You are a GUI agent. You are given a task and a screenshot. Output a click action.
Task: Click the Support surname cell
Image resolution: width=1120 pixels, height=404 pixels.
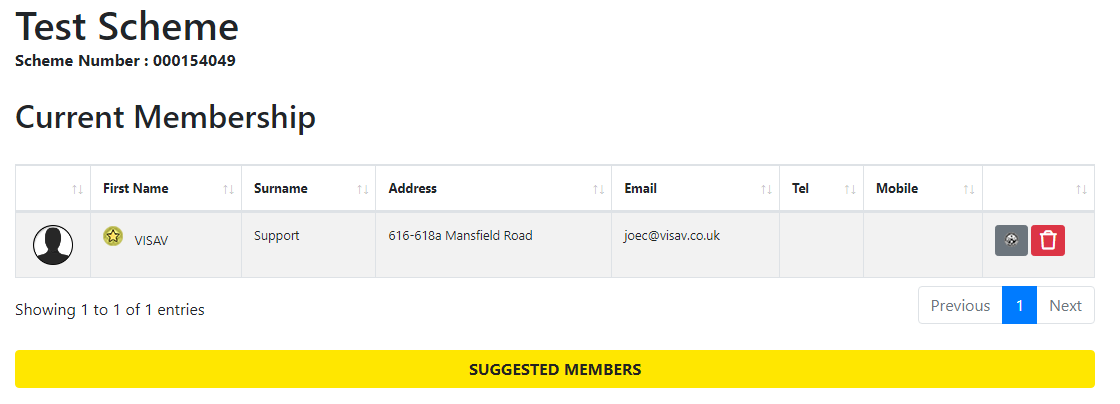point(277,236)
